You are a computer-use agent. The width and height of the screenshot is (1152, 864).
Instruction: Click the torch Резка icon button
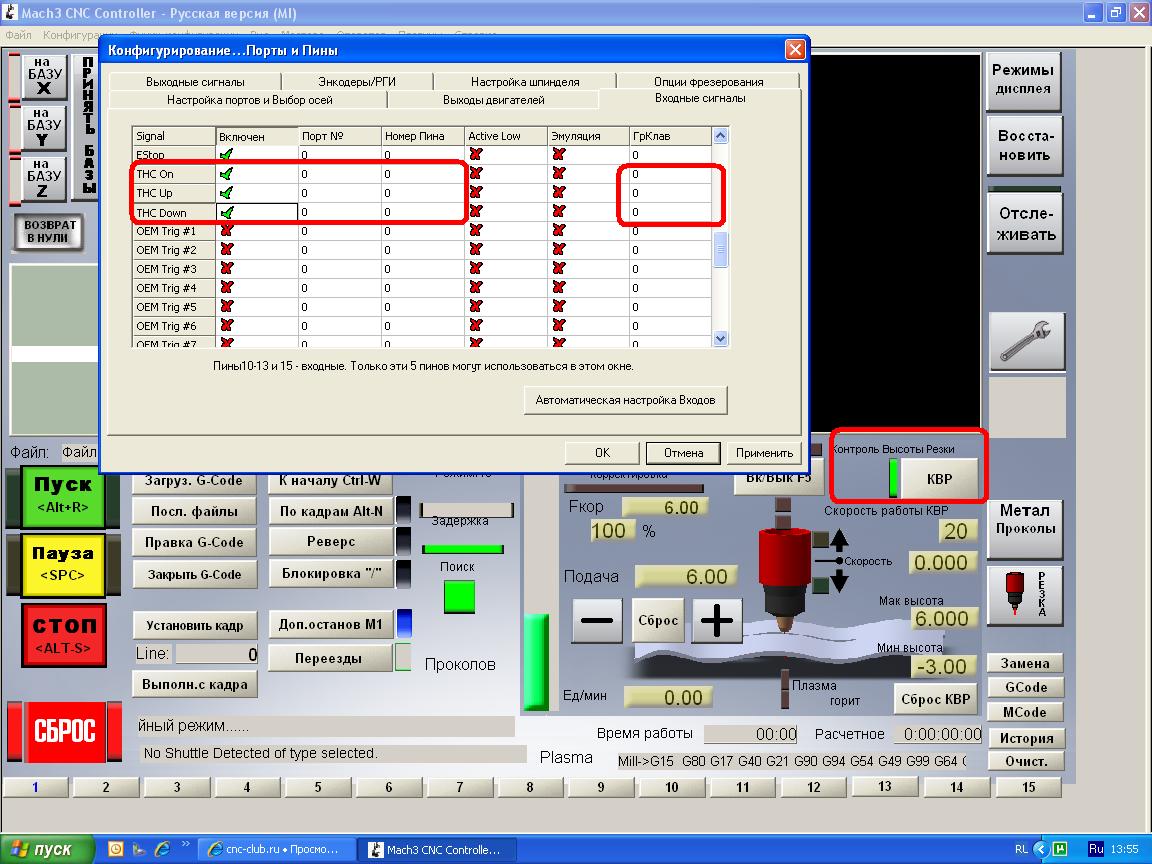(1025, 595)
